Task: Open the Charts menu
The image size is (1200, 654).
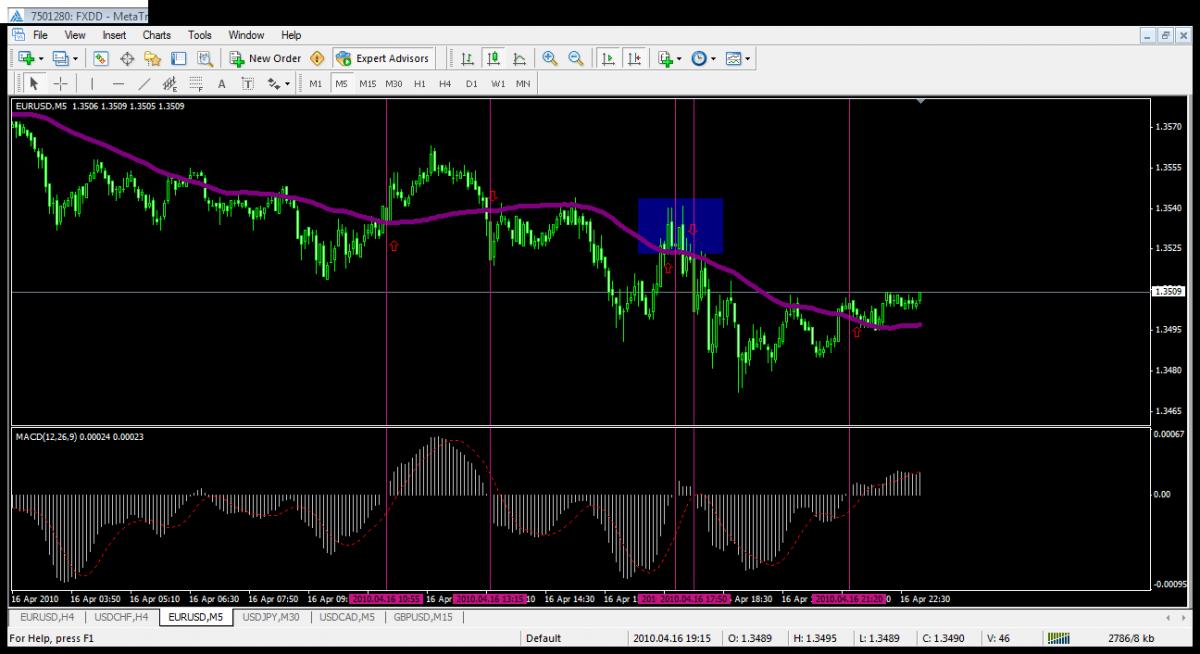Action: 156,35
